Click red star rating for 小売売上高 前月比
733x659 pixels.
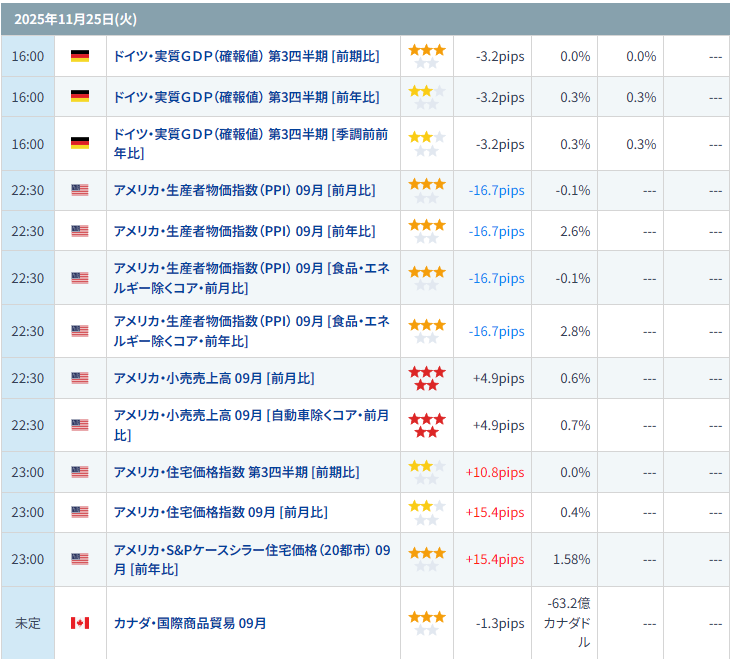(x=427, y=378)
